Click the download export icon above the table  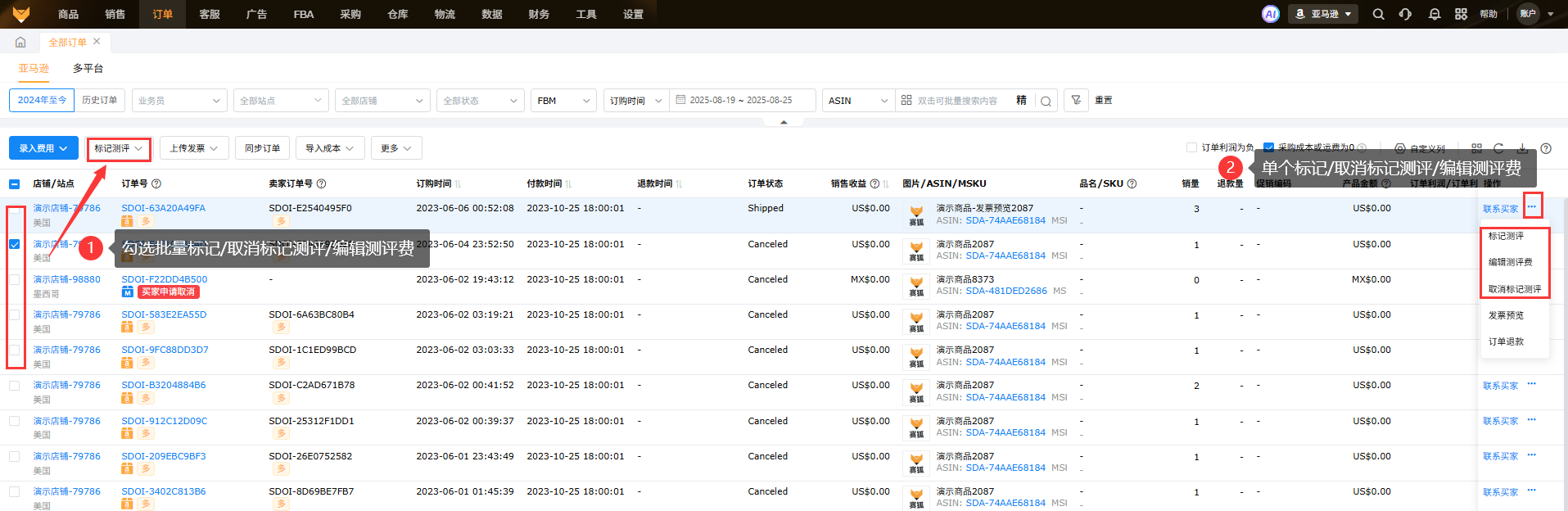1522,148
